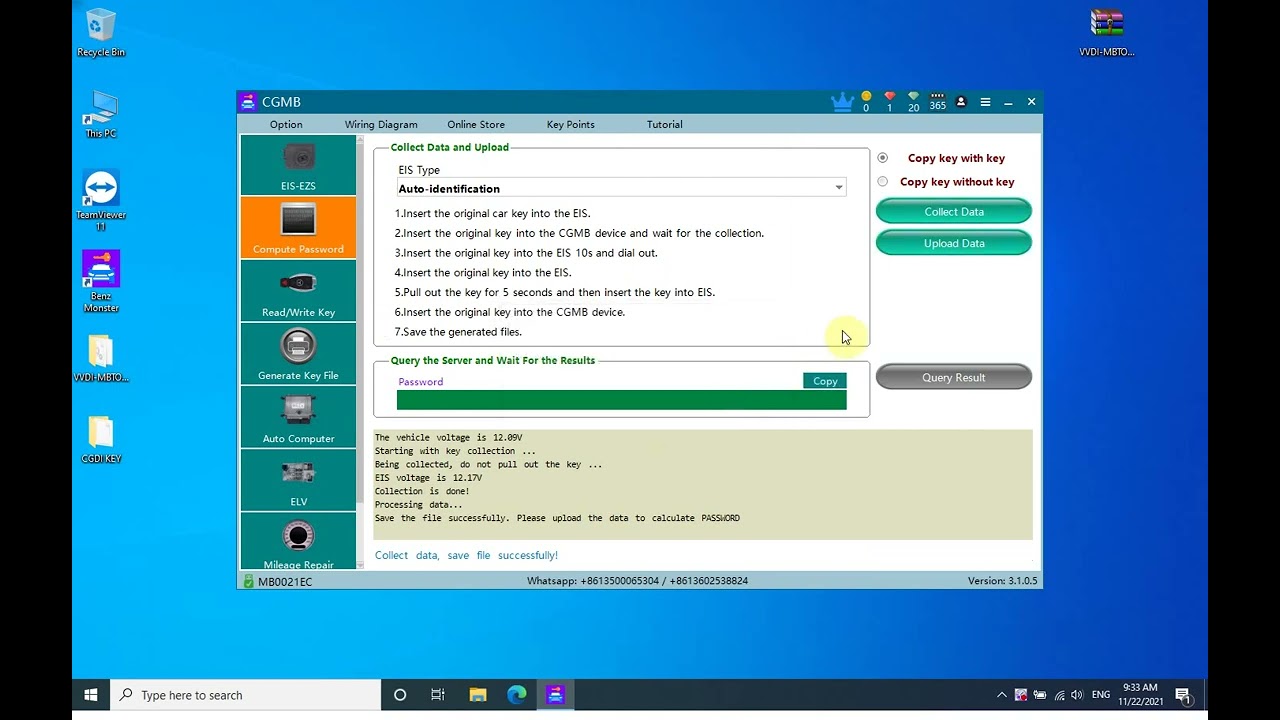
Task: Click the ENG language indicator
Action: (x=1101, y=695)
